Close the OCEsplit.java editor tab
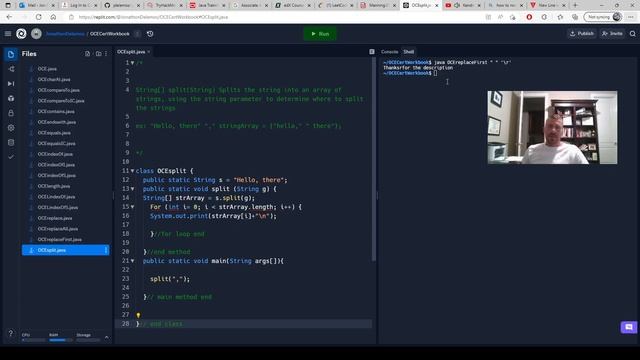 click(149, 52)
